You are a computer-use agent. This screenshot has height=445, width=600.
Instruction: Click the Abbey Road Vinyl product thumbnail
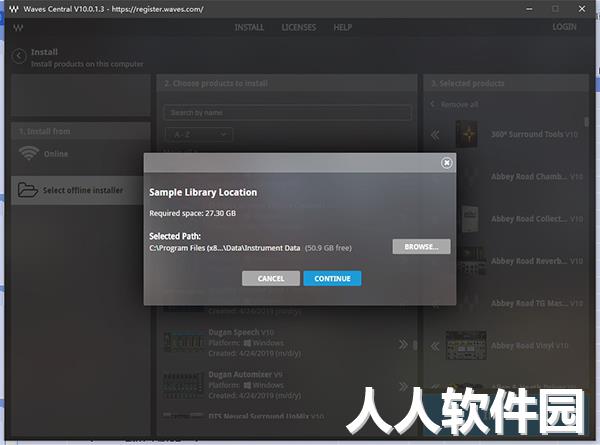click(x=466, y=345)
